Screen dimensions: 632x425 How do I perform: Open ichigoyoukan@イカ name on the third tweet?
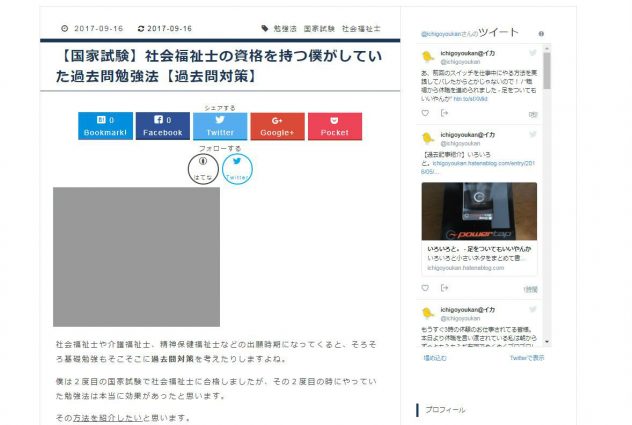[x=468, y=310]
